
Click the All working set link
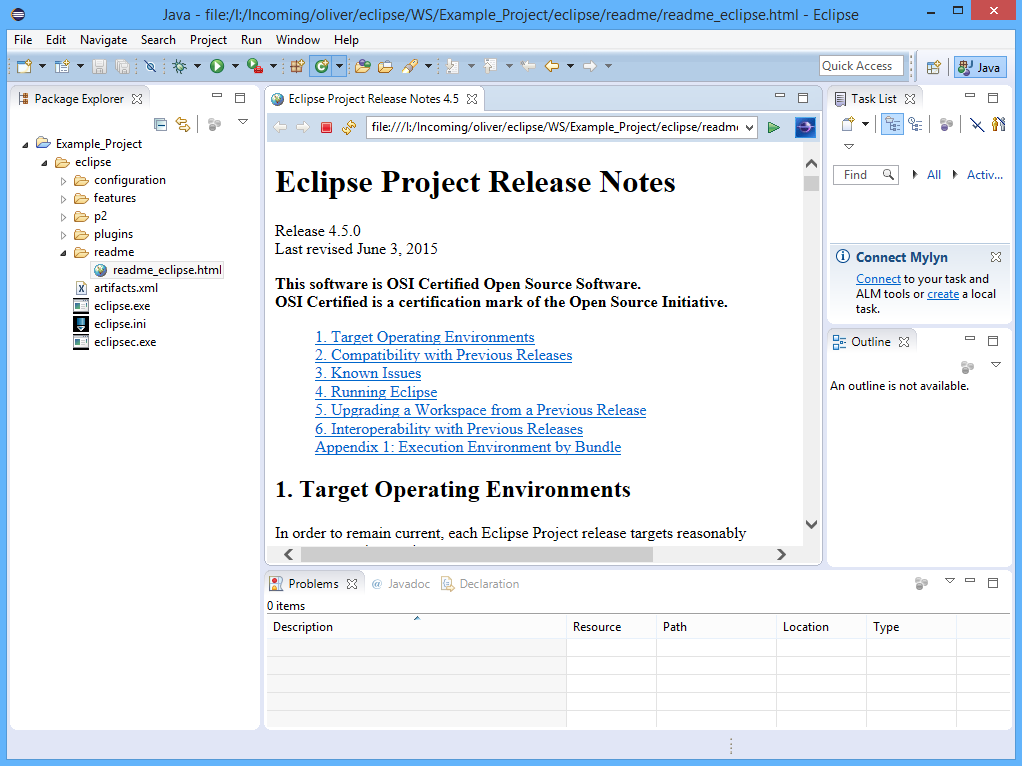click(934, 175)
